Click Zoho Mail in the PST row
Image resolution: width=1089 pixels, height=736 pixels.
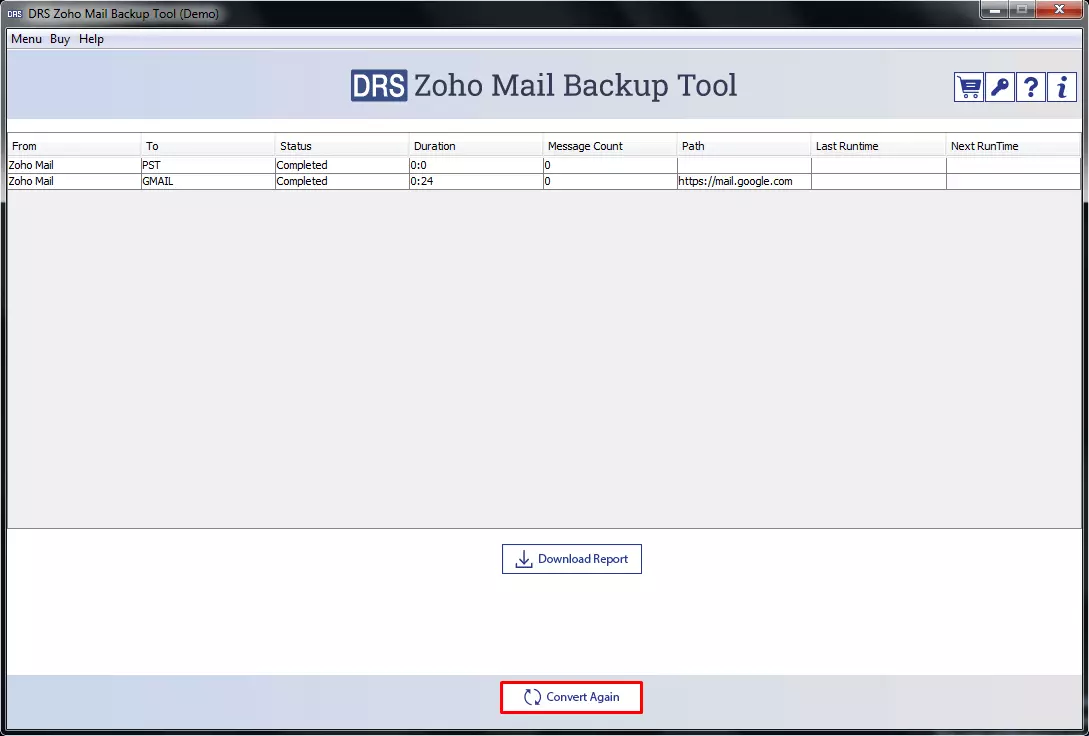(74, 165)
